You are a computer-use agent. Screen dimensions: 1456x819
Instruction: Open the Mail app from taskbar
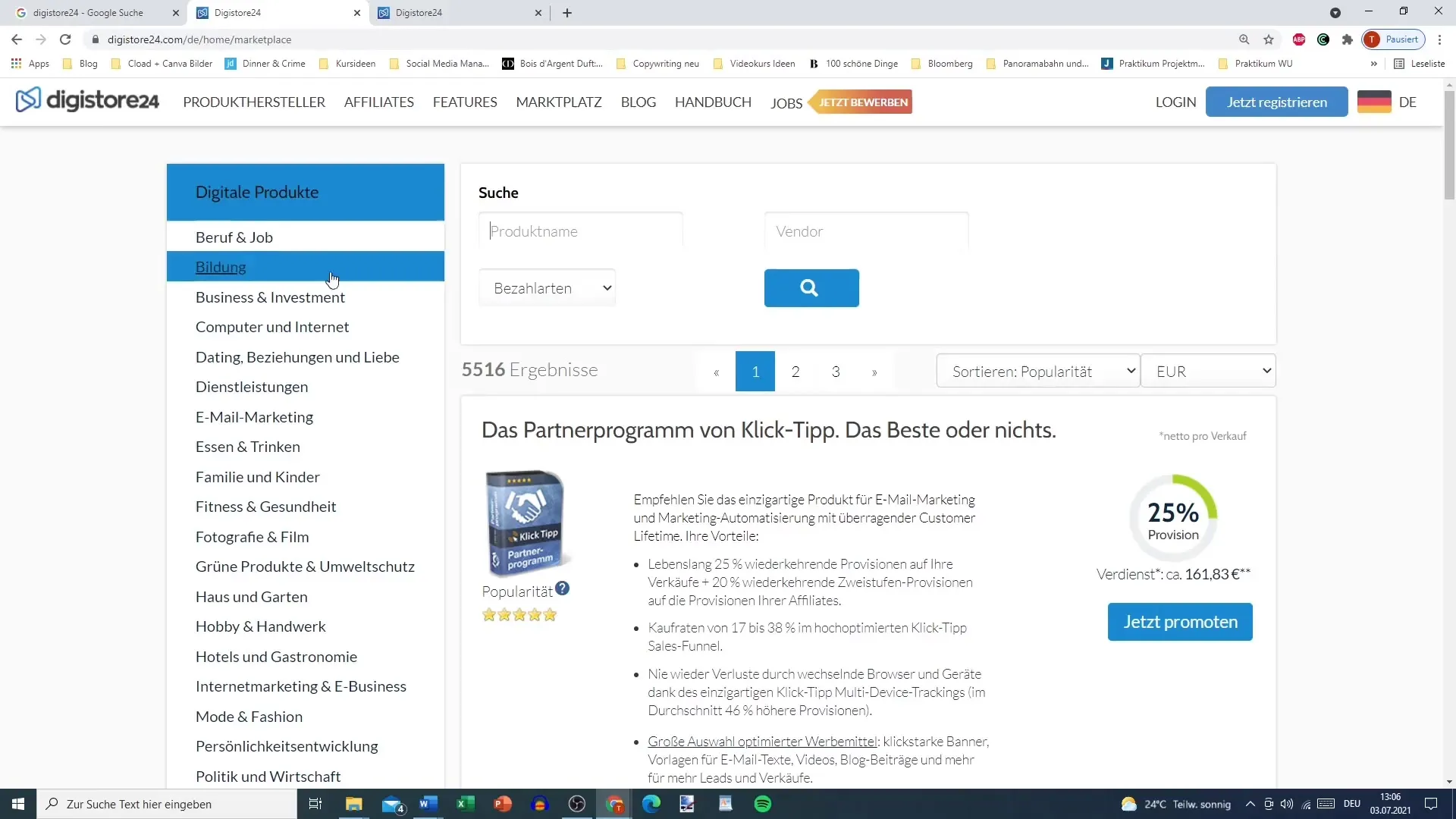(x=392, y=804)
